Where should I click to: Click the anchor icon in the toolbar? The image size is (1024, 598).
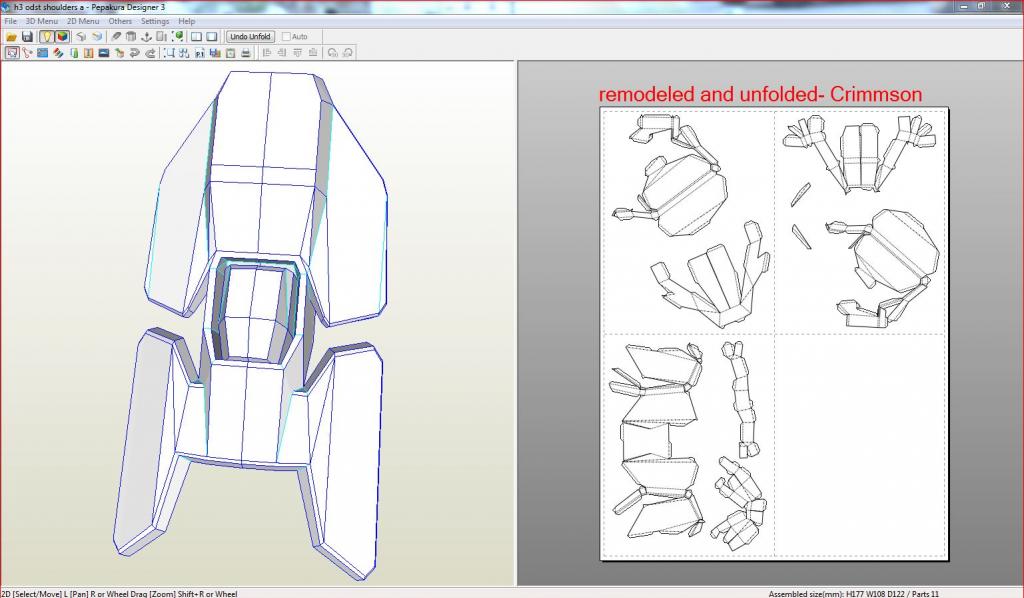(x=145, y=37)
